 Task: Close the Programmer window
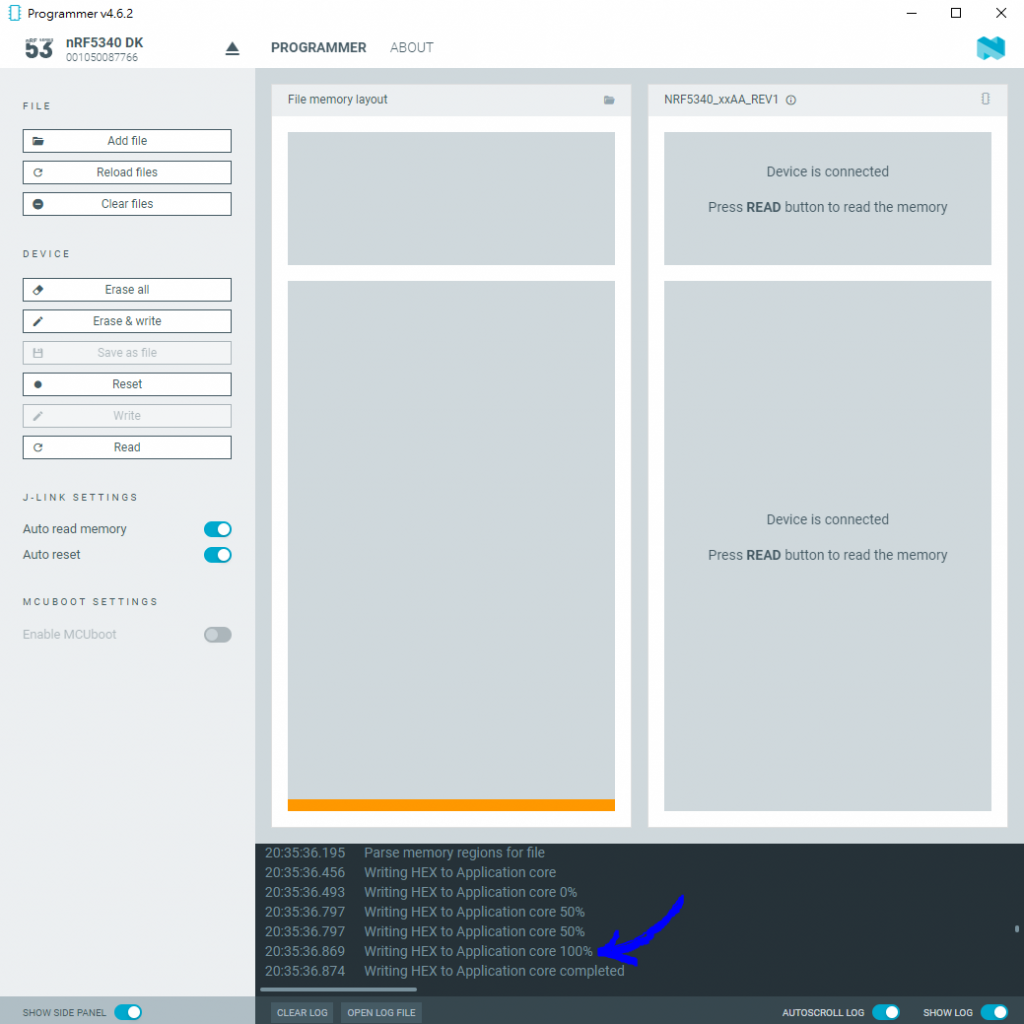coord(1000,13)
